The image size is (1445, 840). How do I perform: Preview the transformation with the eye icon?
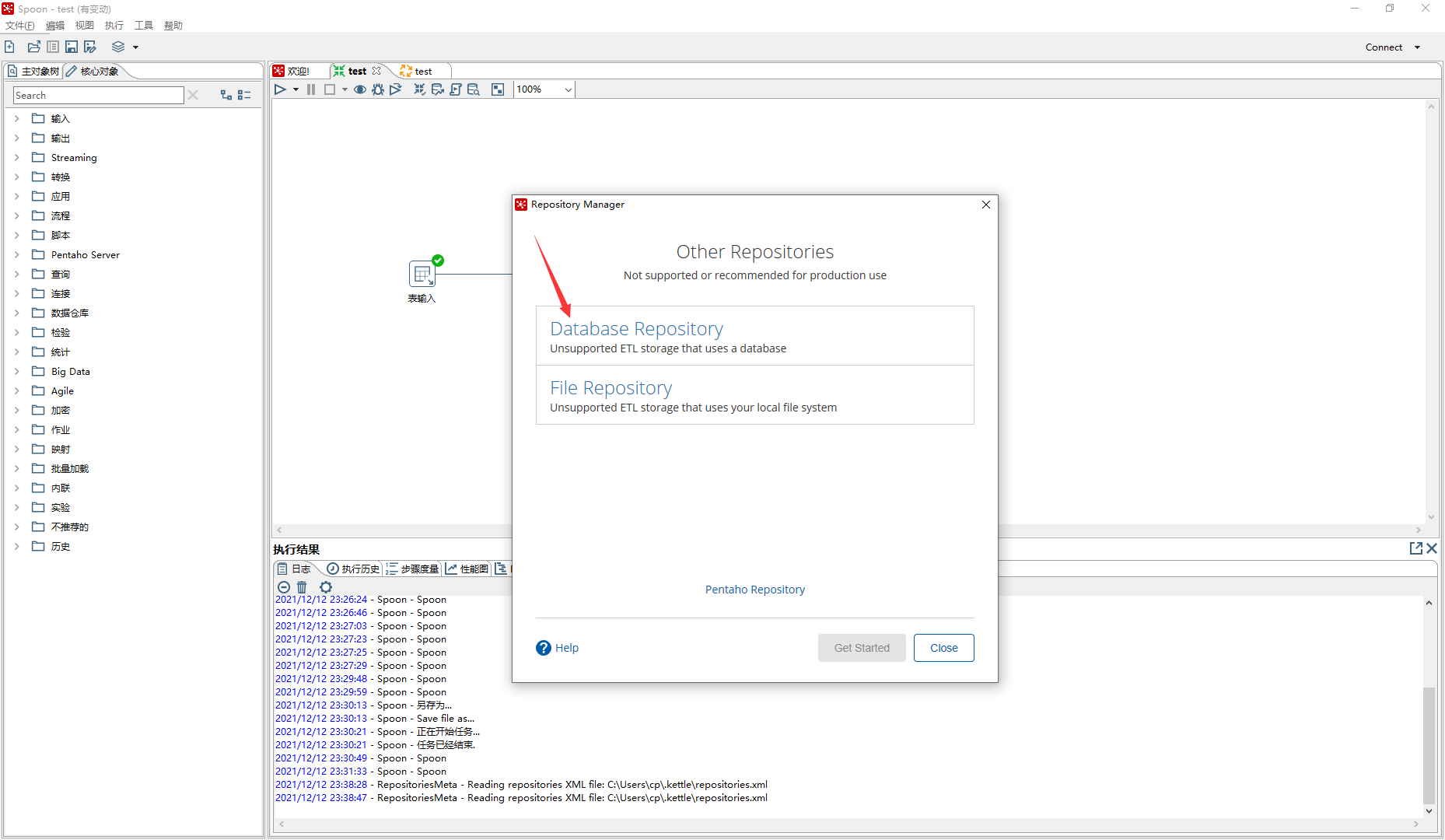tap(360, 89)
